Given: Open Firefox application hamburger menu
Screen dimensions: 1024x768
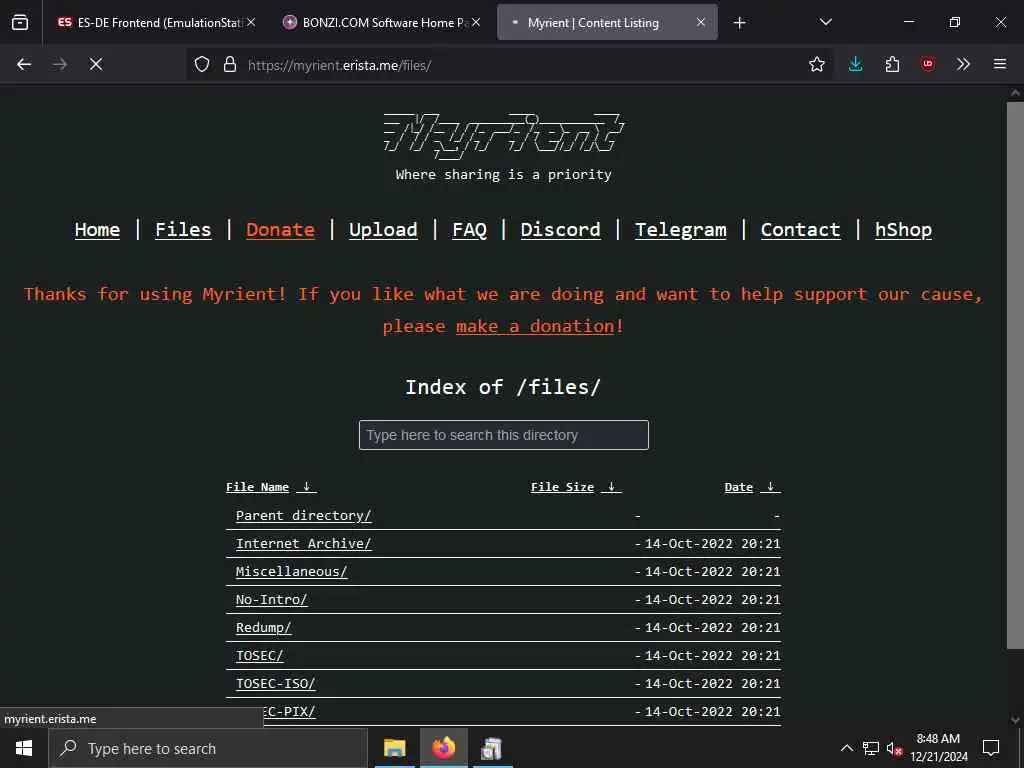Looking at the screenshot, I should [x=1000, y=64].
